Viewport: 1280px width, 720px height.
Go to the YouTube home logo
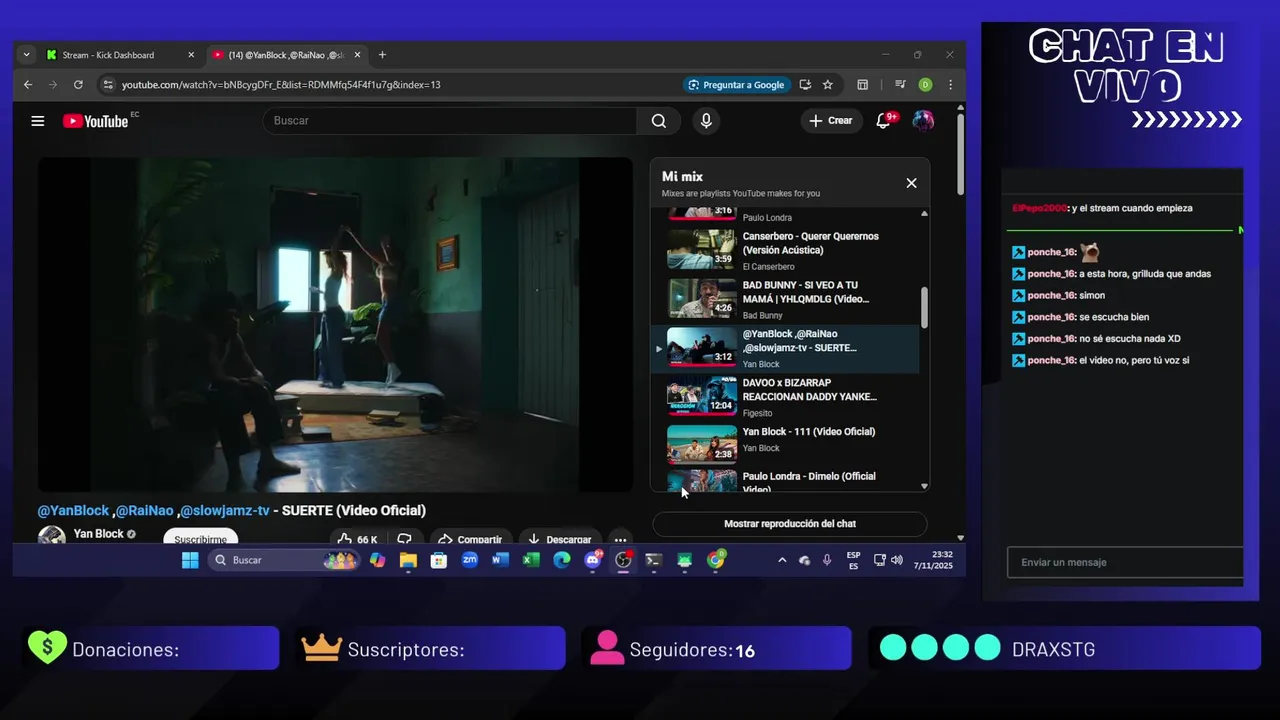tap(96, 121)
